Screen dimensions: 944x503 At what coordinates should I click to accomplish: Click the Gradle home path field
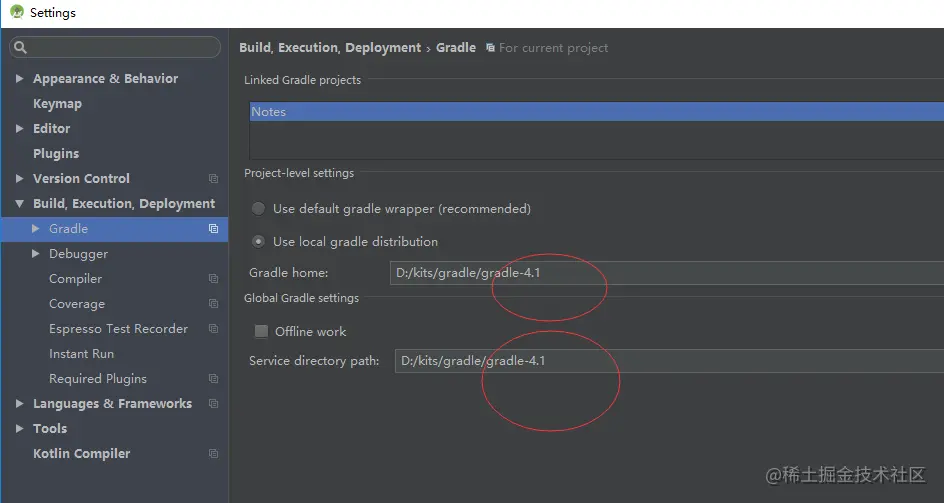tap(666, 273)
